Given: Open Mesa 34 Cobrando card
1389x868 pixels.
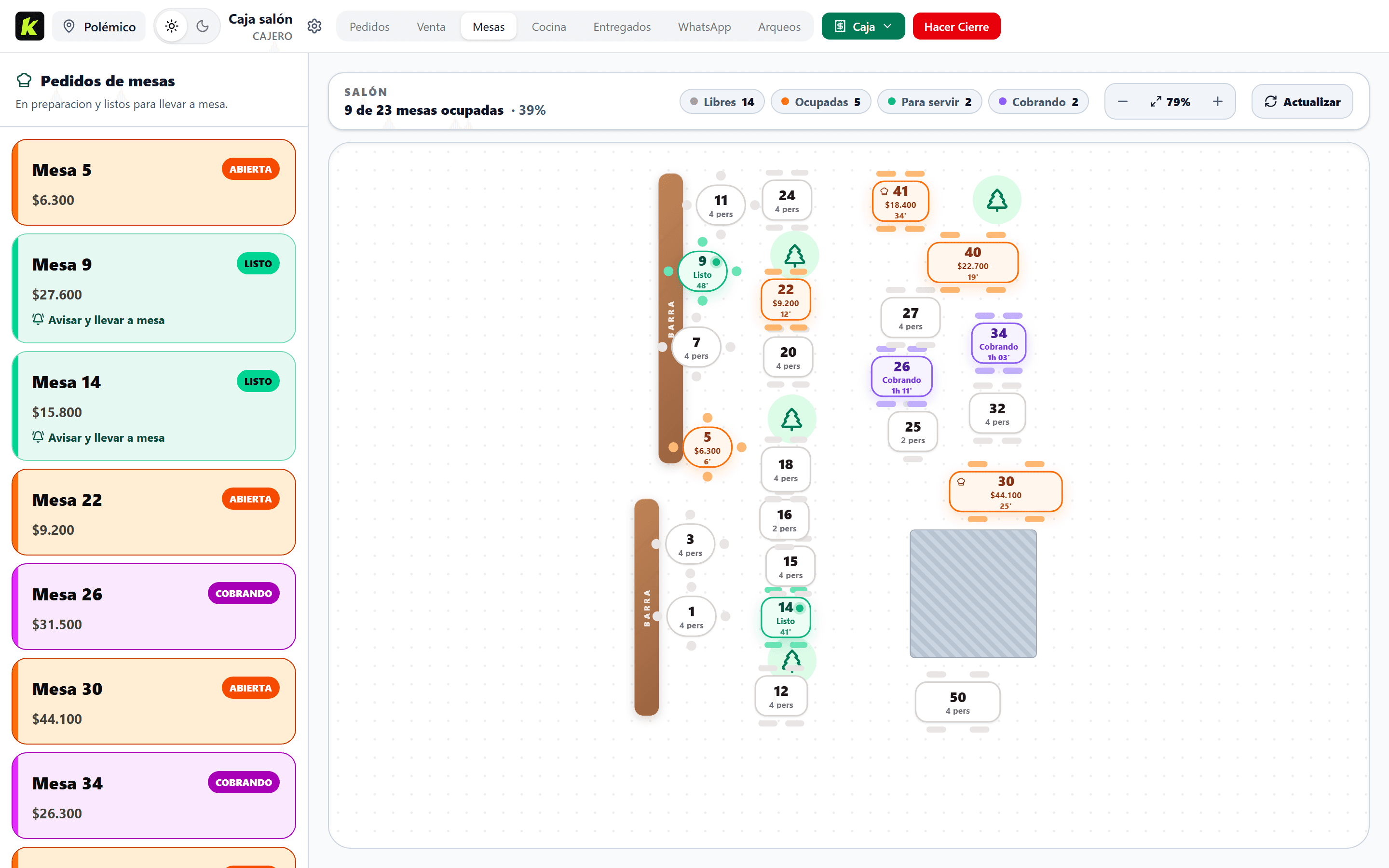Looking at the screenshot, I should click(154, 796).
